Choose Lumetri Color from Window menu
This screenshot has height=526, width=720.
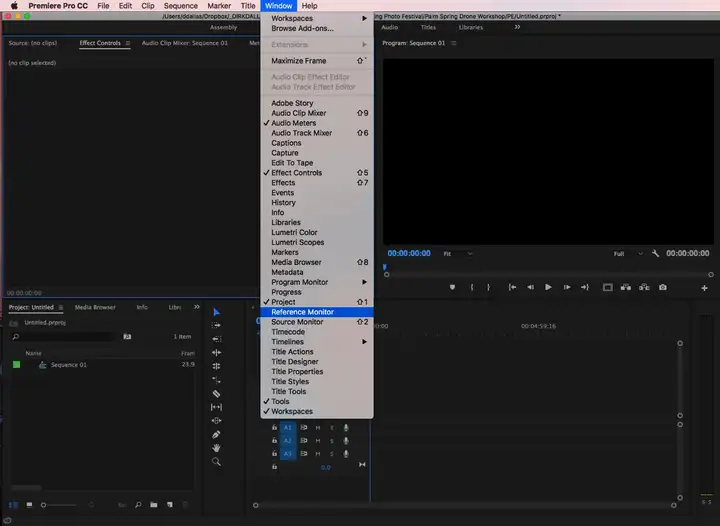317,233
